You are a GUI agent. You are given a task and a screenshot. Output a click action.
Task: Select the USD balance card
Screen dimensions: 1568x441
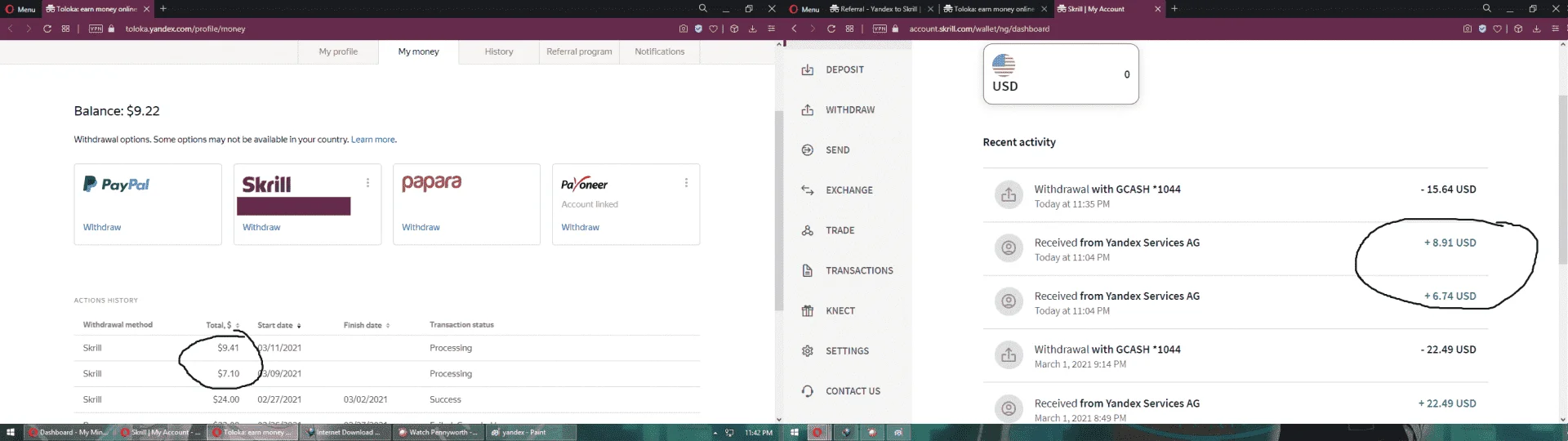tap(1061, 74)
